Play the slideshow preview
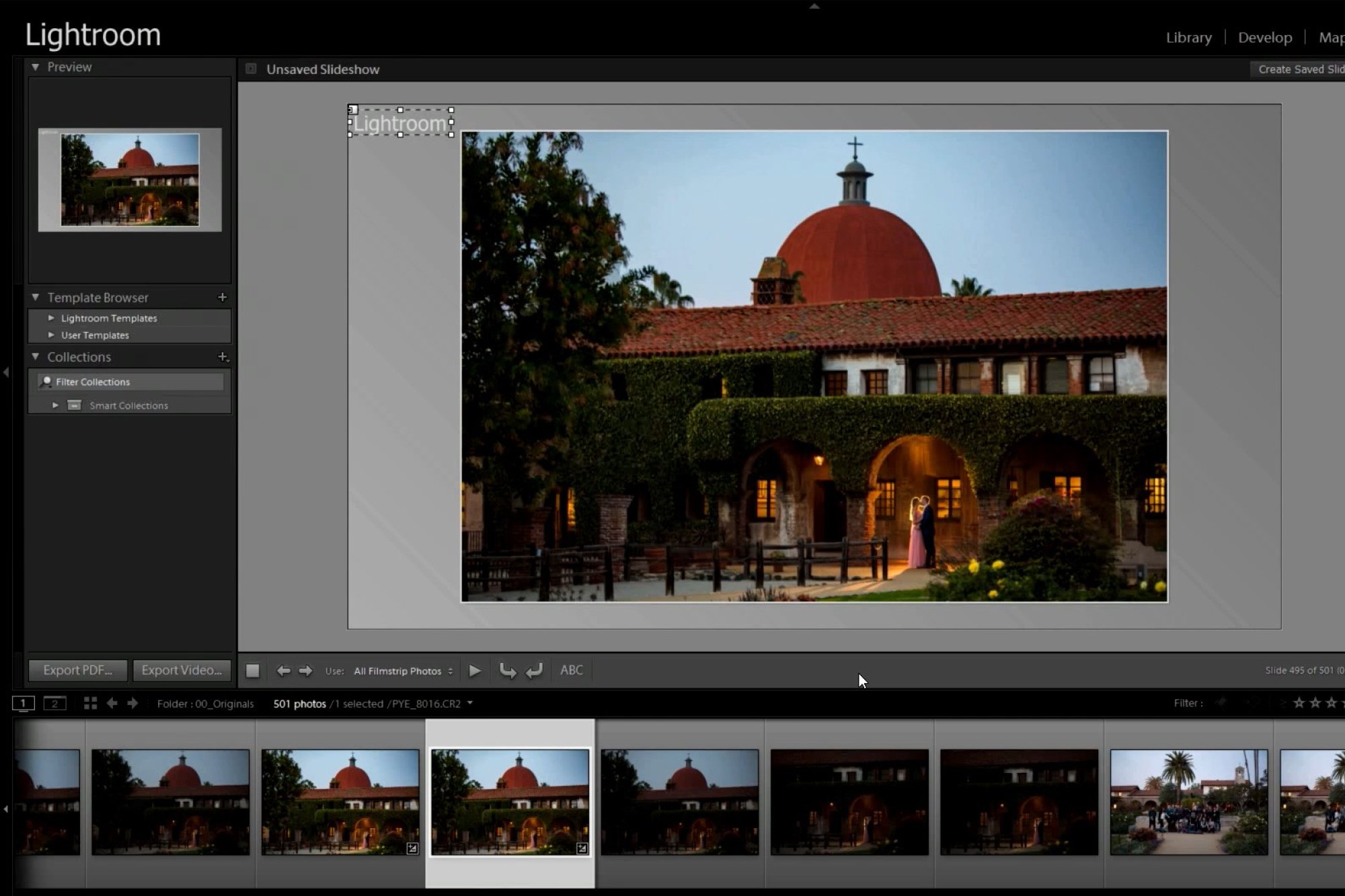The width and height of the screenshot is (1345, 896). coord(475,670)
